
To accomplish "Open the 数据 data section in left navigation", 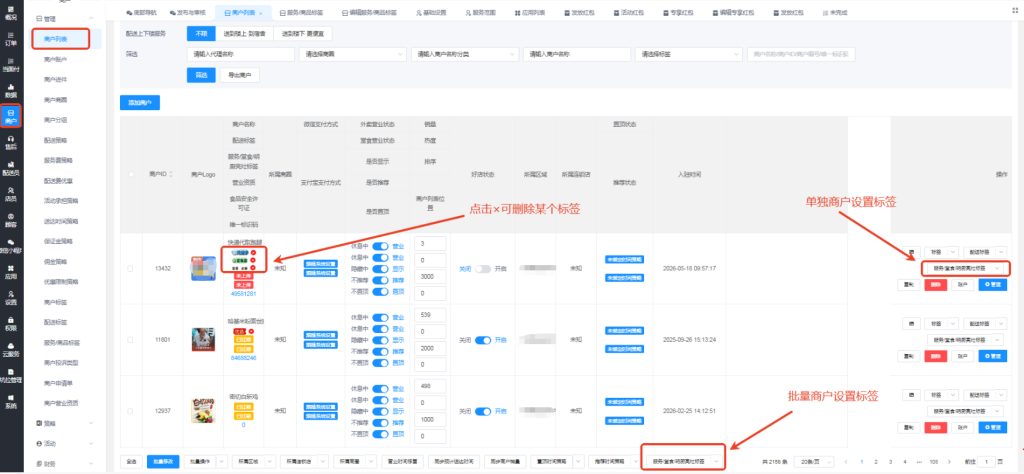I will pos(10,91).
